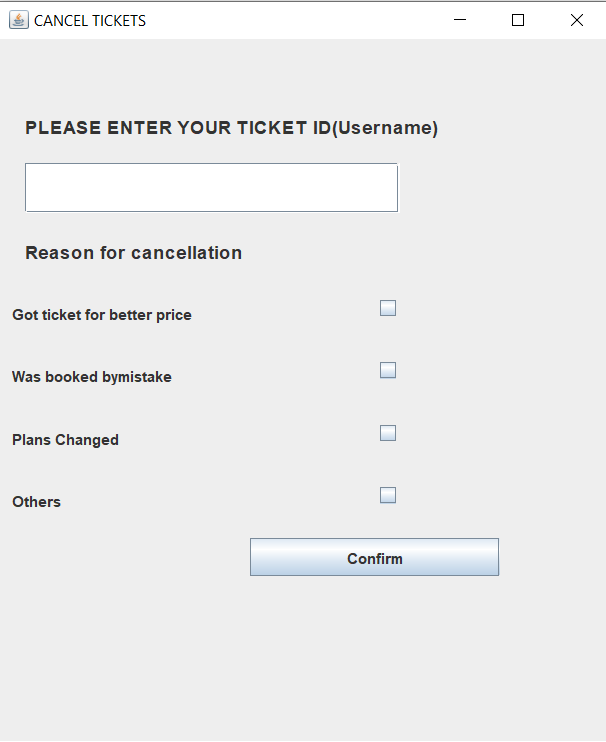Minimize the CANCEL TICKETS window
Screen dimensions: 606x742
(x=460, y=20)
